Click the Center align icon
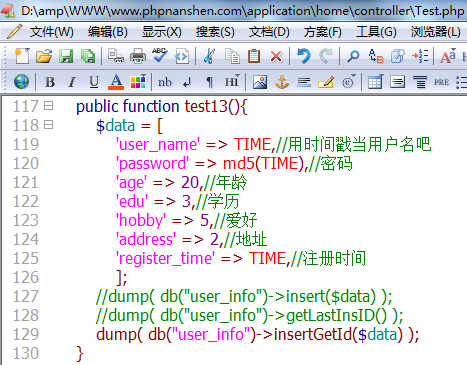 [420, 82]
